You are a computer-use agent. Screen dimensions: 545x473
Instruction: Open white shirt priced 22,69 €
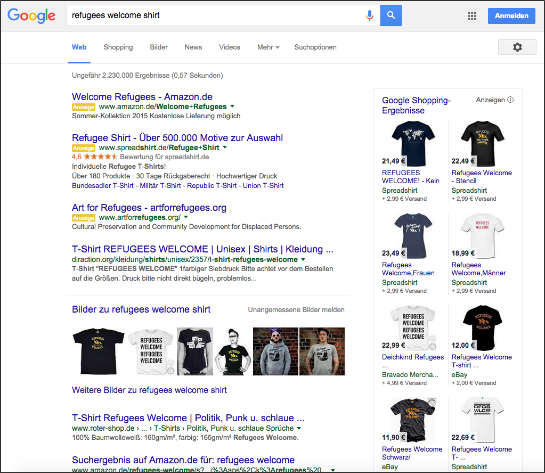[x=482, y=419]
